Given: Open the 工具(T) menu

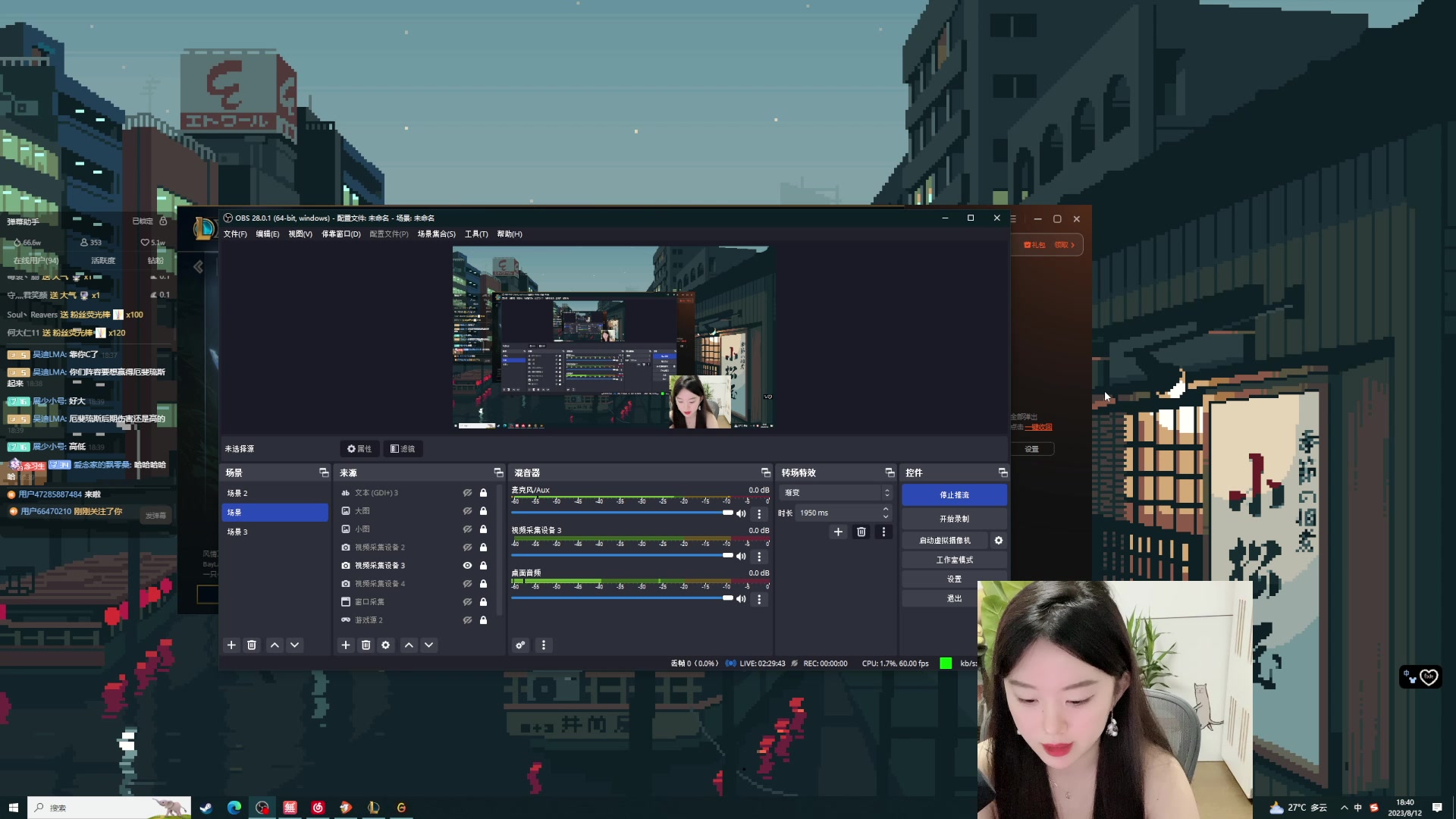Looking at the screenshot, I should [x=476, y=234].
